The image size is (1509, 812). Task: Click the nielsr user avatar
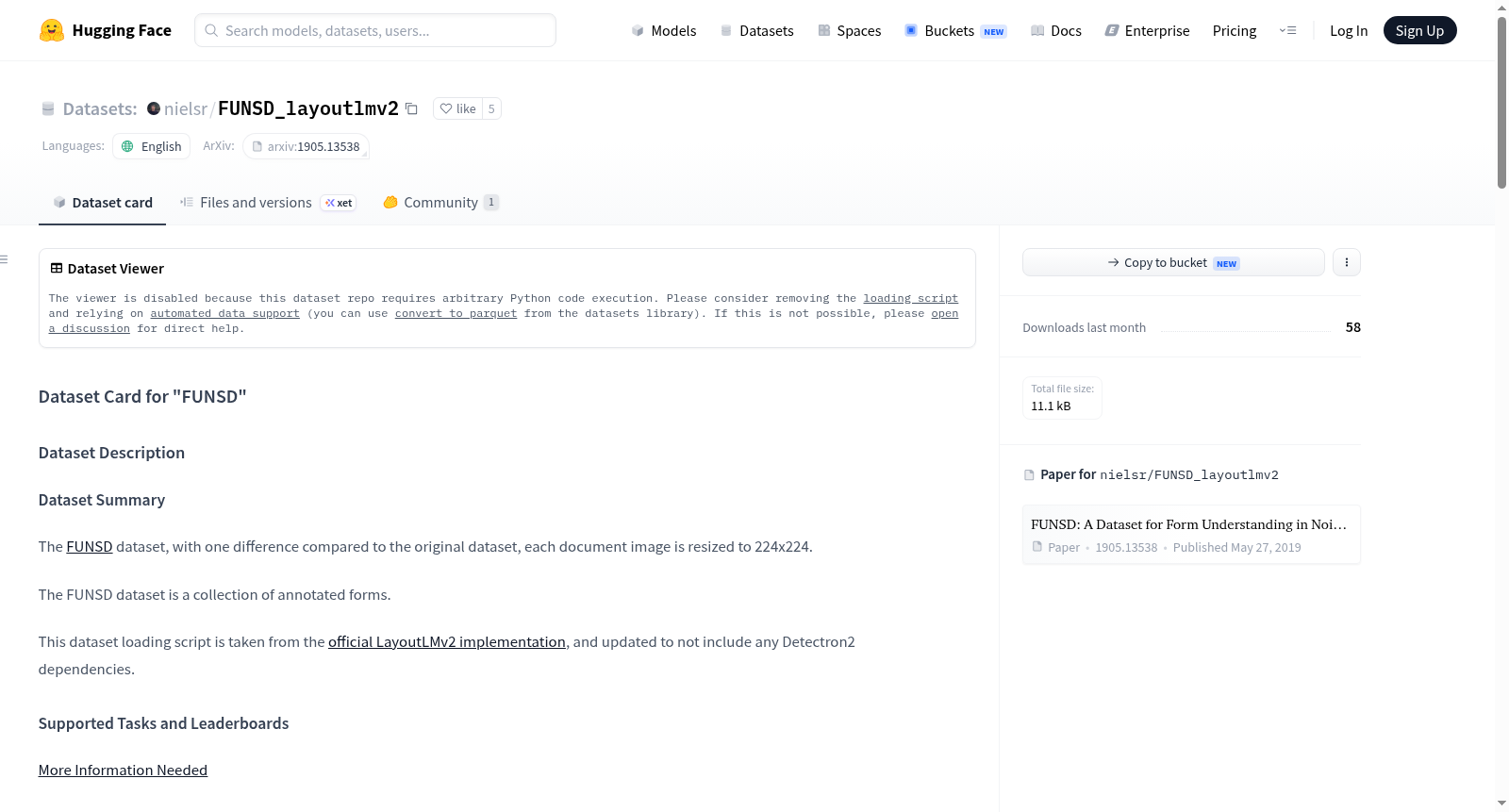[154, 108]
